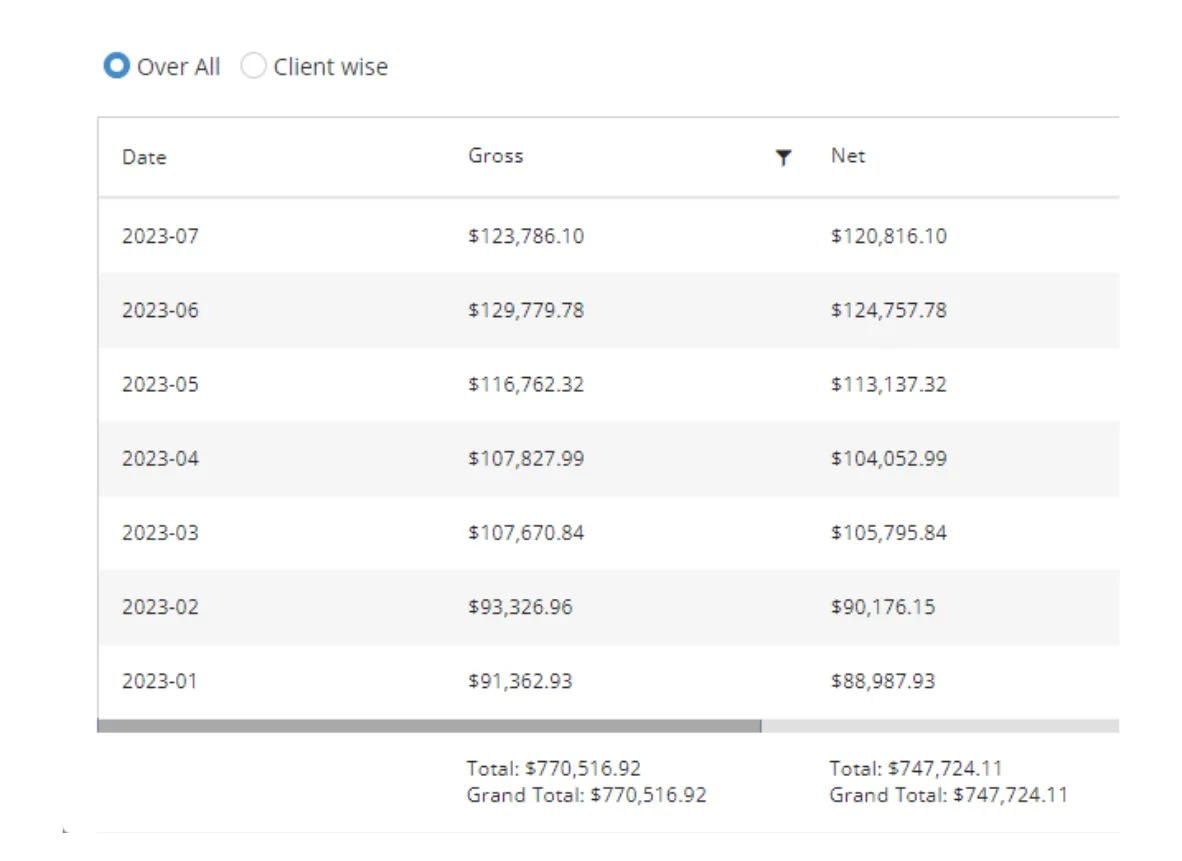
Task: Click the 2023-05 row date
Action: tap(160, 384)
